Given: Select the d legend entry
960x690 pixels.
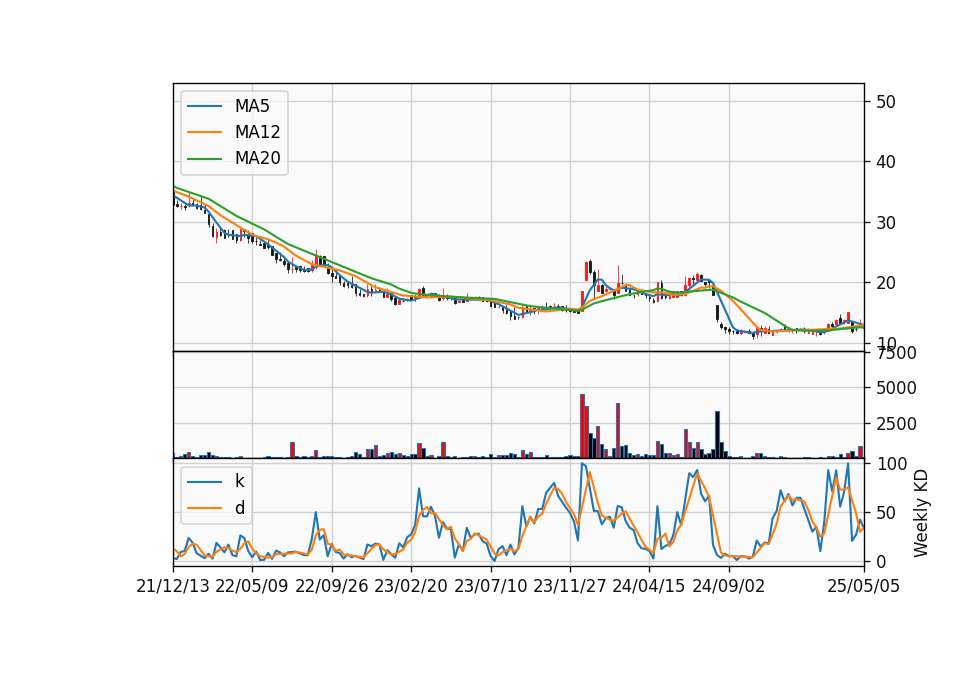Looking at the screenshot, I should tap(239, 508).
